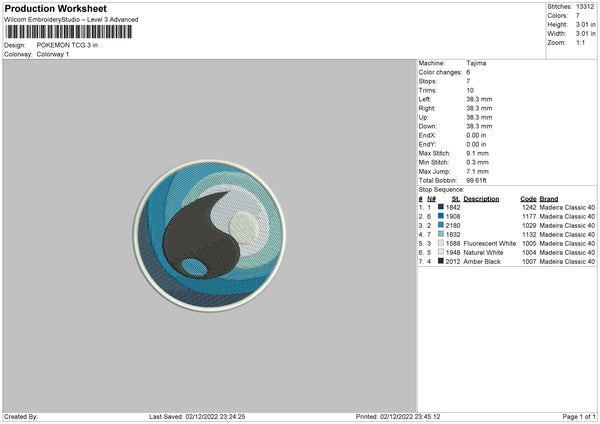Click thread code 1177 in the Code column
This screenshot has width=600, height=424.
click(529, 217)
